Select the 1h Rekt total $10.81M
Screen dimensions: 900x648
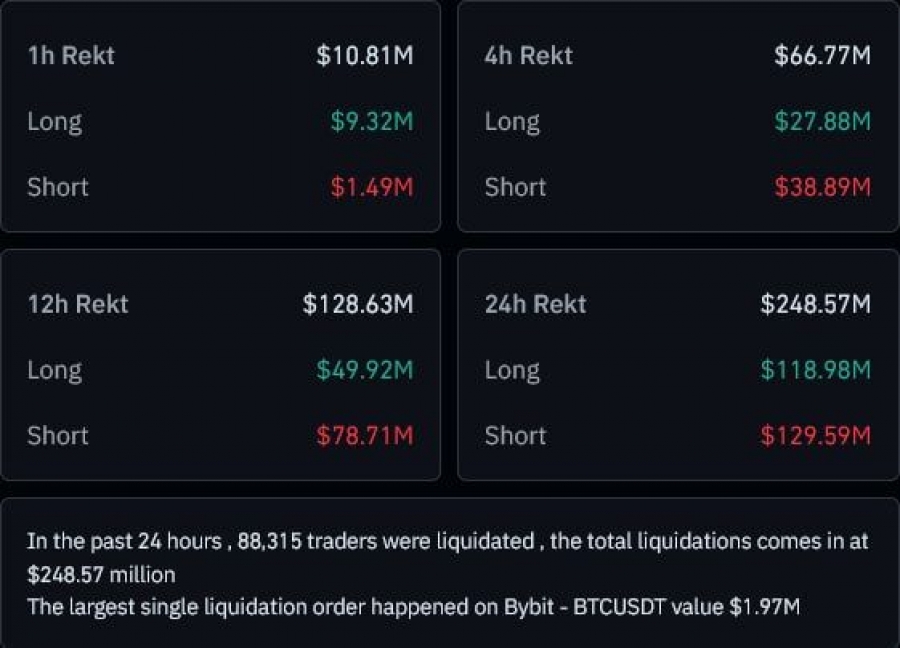[x=364, y=56]
